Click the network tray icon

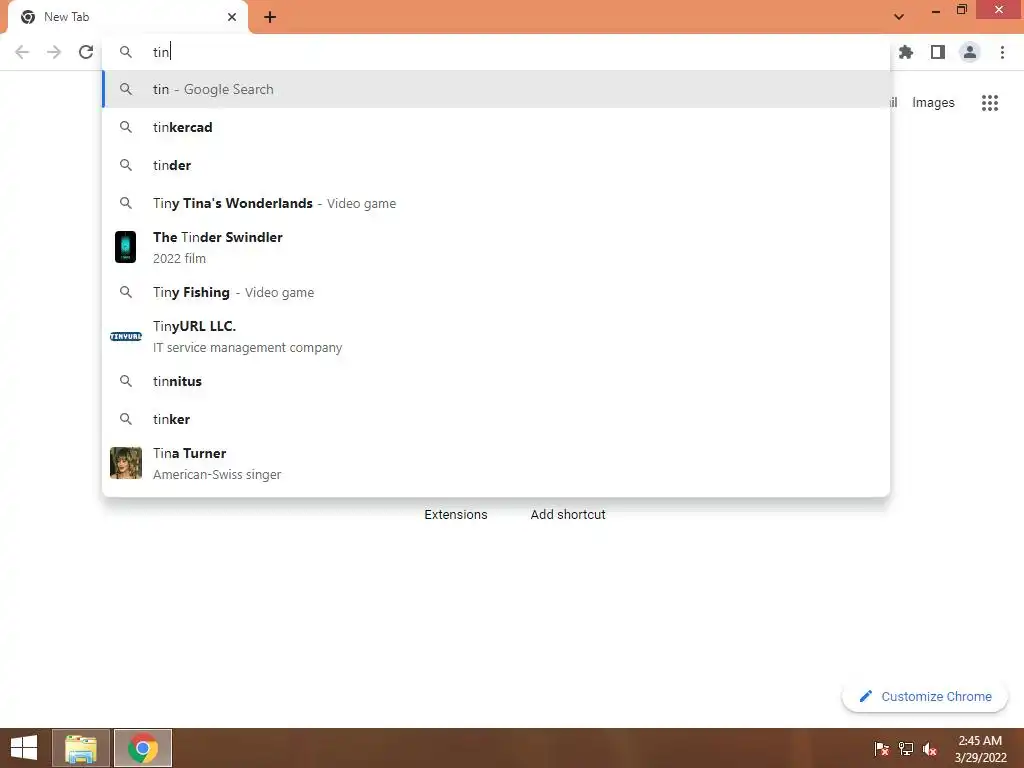coord(906,749)
